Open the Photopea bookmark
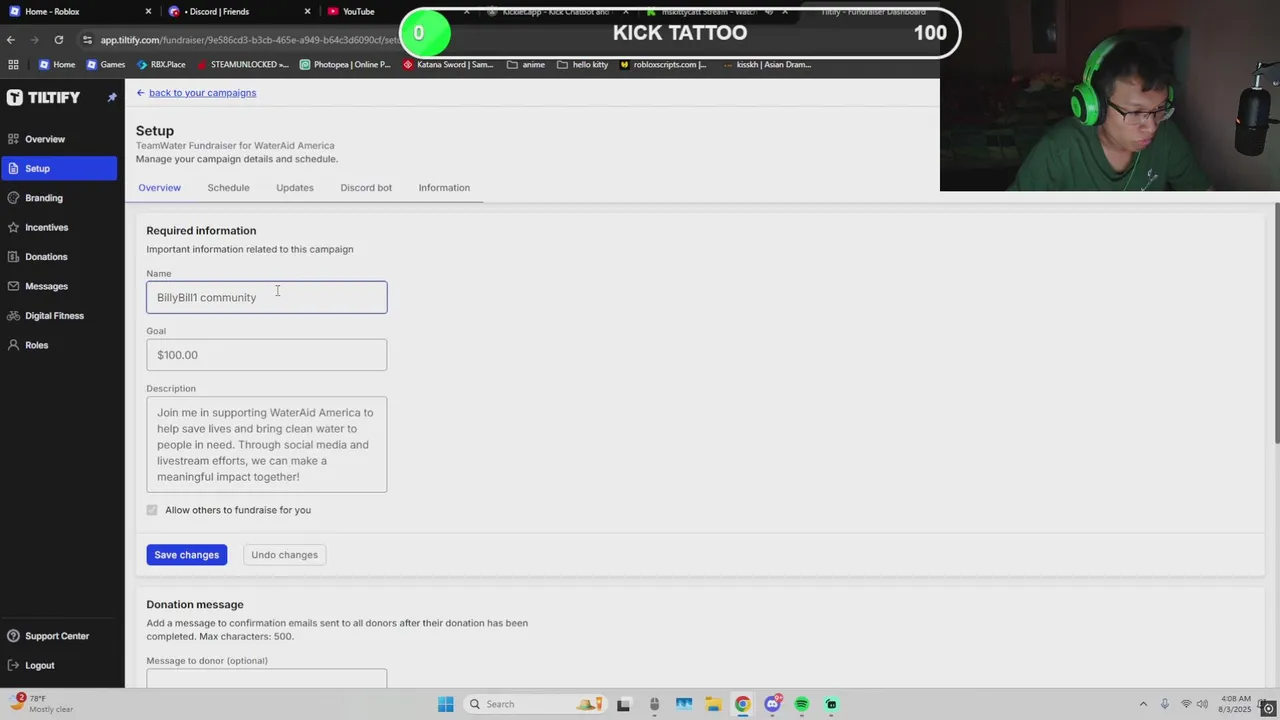 (x=345, y=65)
